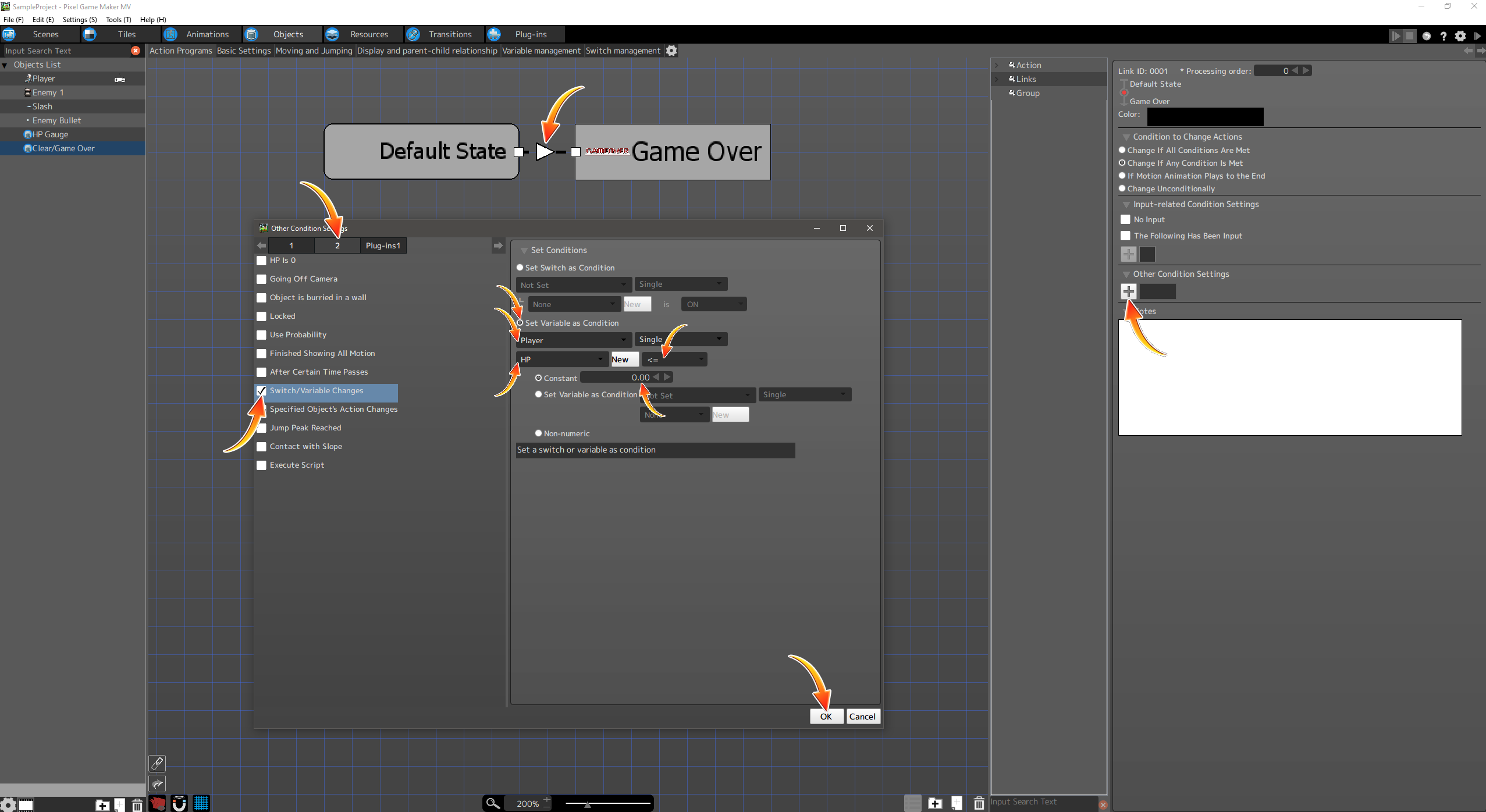Click the chain link tool icon
1486x812 pixels.
157,763
